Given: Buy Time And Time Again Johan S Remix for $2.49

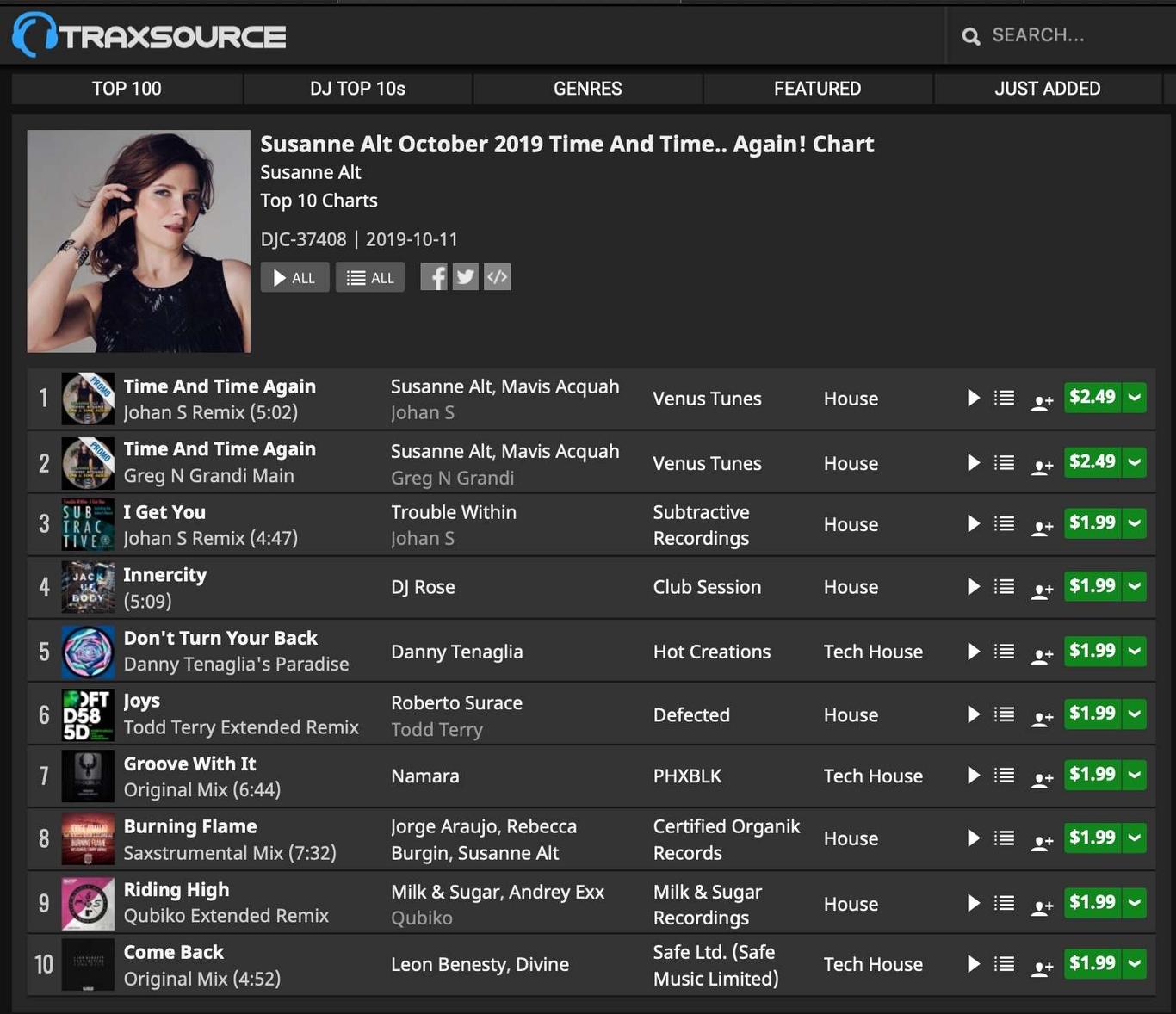Looking at the screenshot, I should 1092,397.
